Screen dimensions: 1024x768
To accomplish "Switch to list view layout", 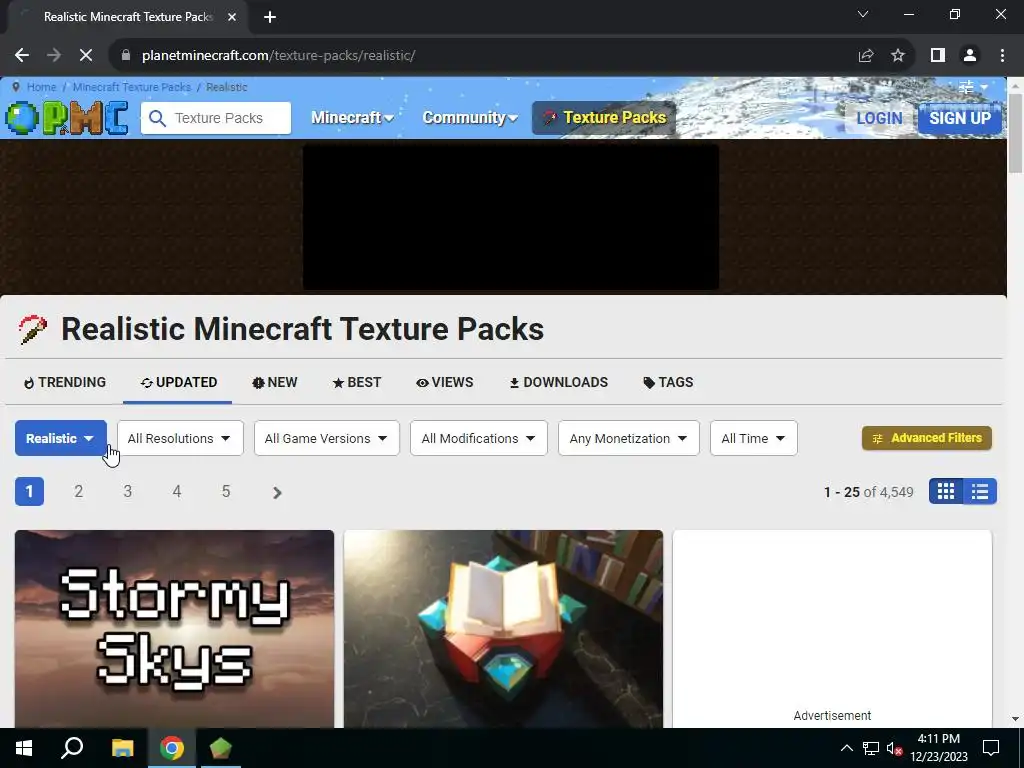I will pyautogui.click(x=980, y=492).
